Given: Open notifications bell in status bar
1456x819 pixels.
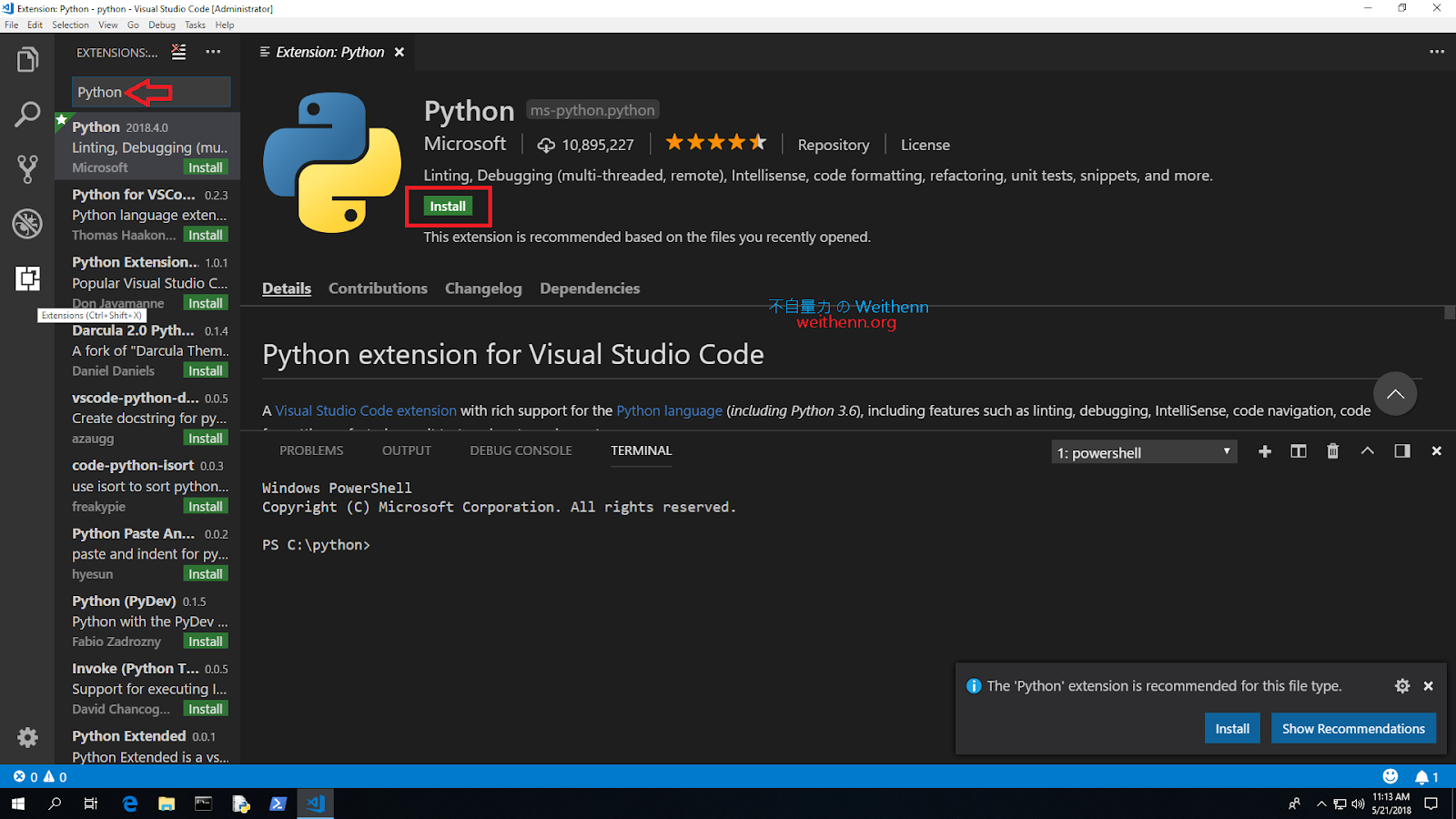Looking at the screenshot, I should [x=1426, y=777].
